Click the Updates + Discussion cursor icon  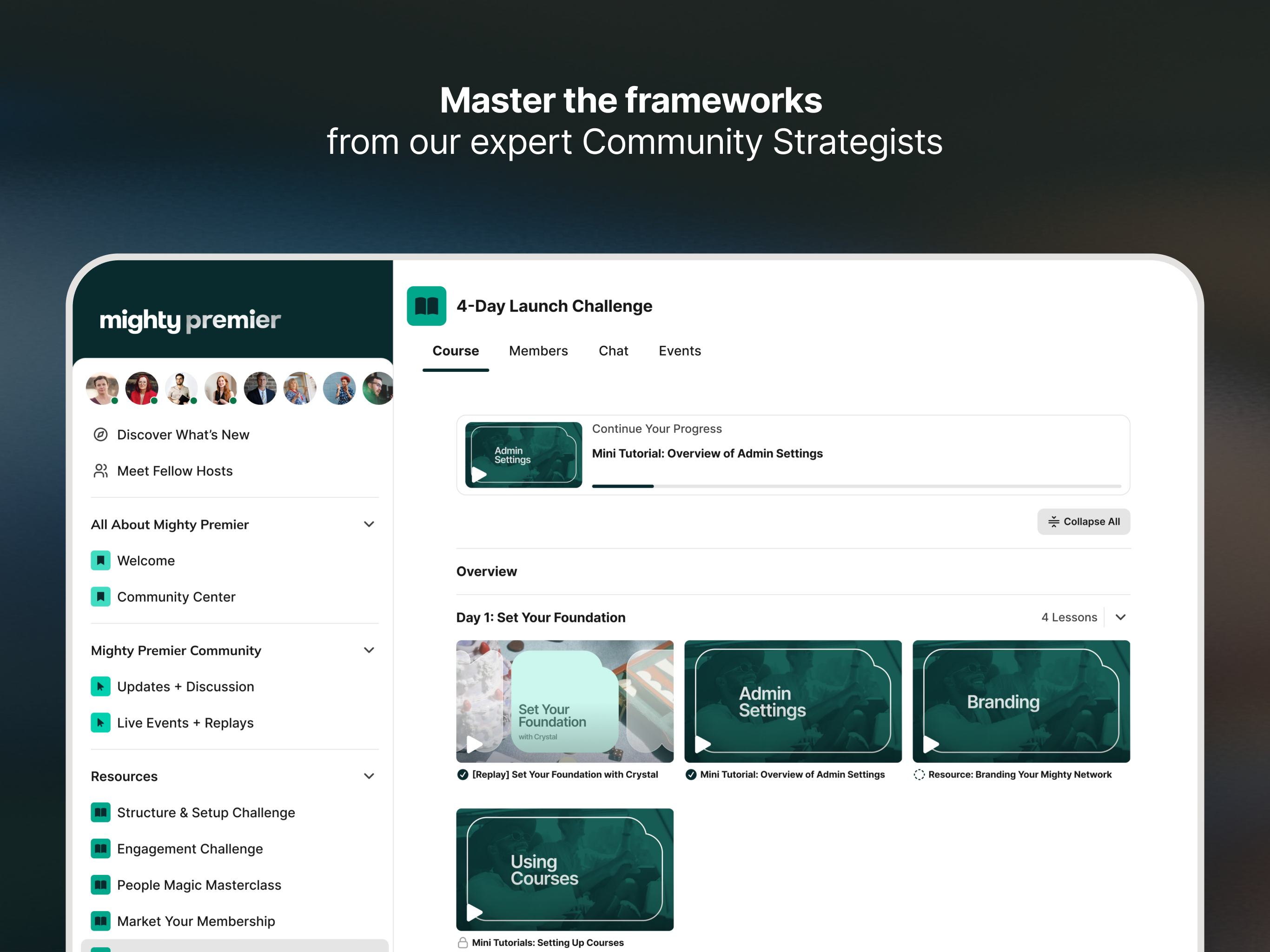click(x=100, y=687)
